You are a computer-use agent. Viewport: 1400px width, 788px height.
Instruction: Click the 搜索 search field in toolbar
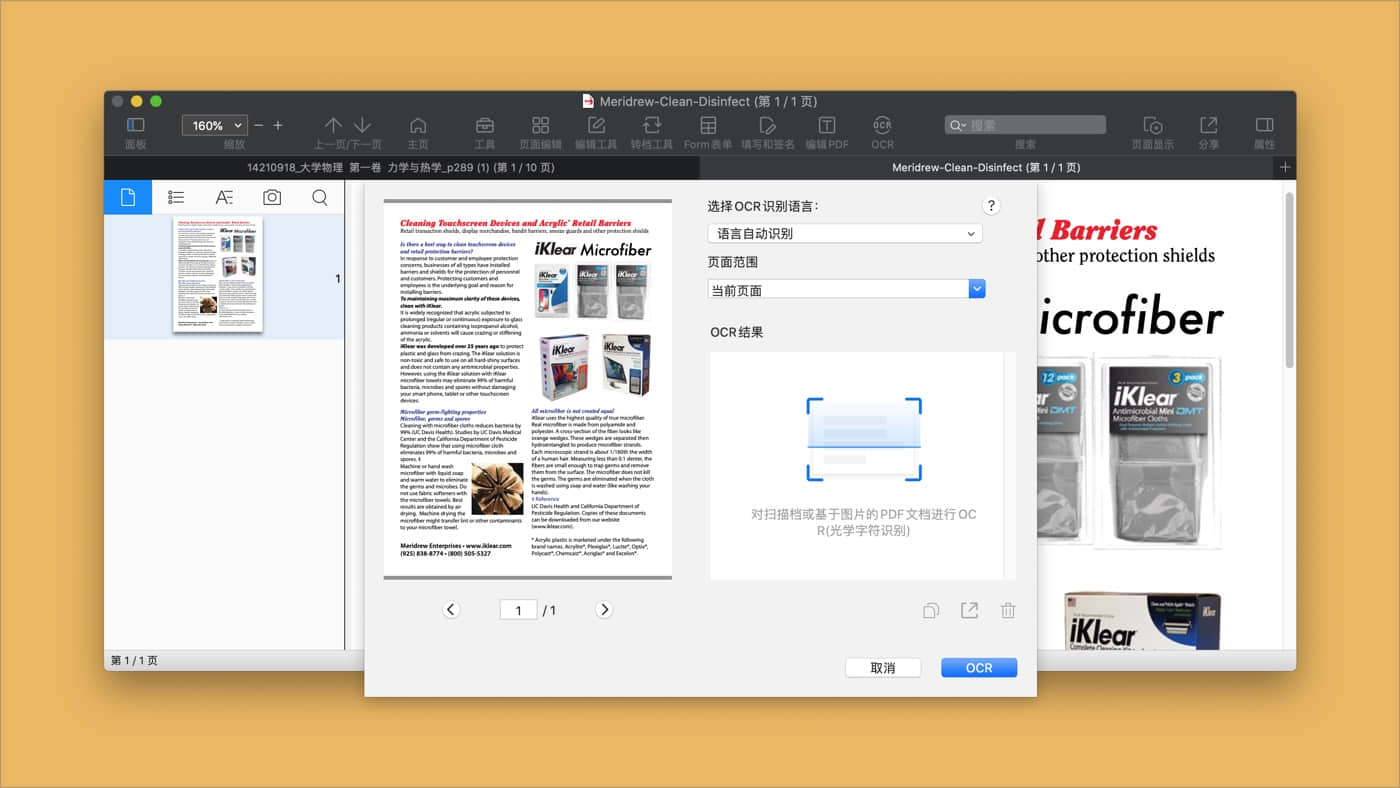[1025, 125]
